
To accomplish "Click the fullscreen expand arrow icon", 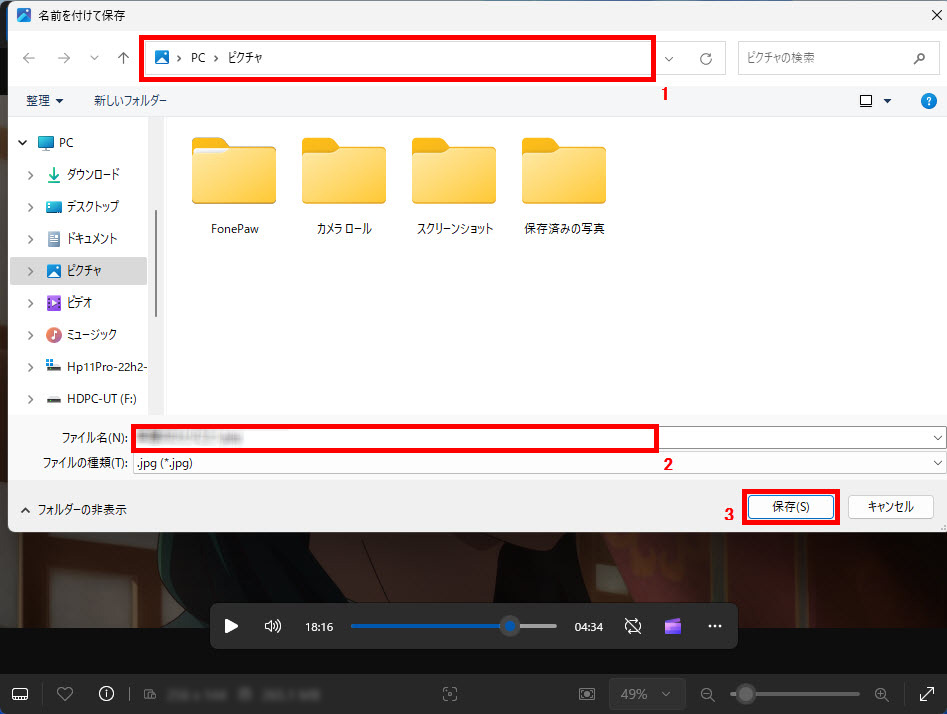I will 925,693.
